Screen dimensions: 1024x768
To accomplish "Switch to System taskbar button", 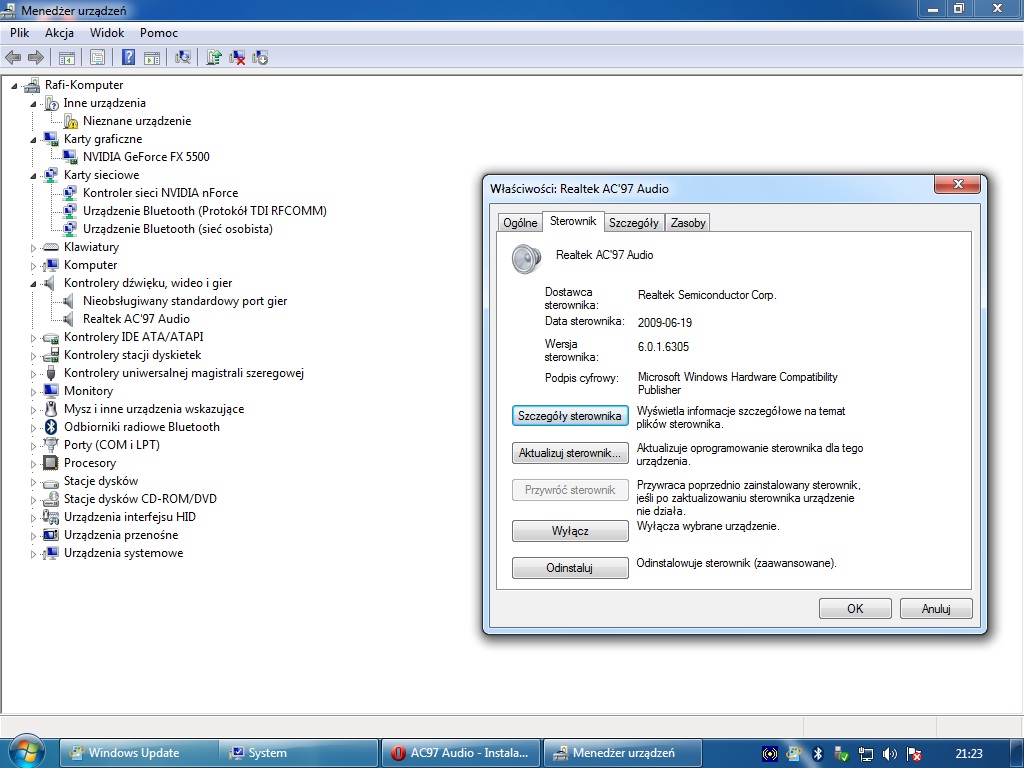I will tap(298, 753).
